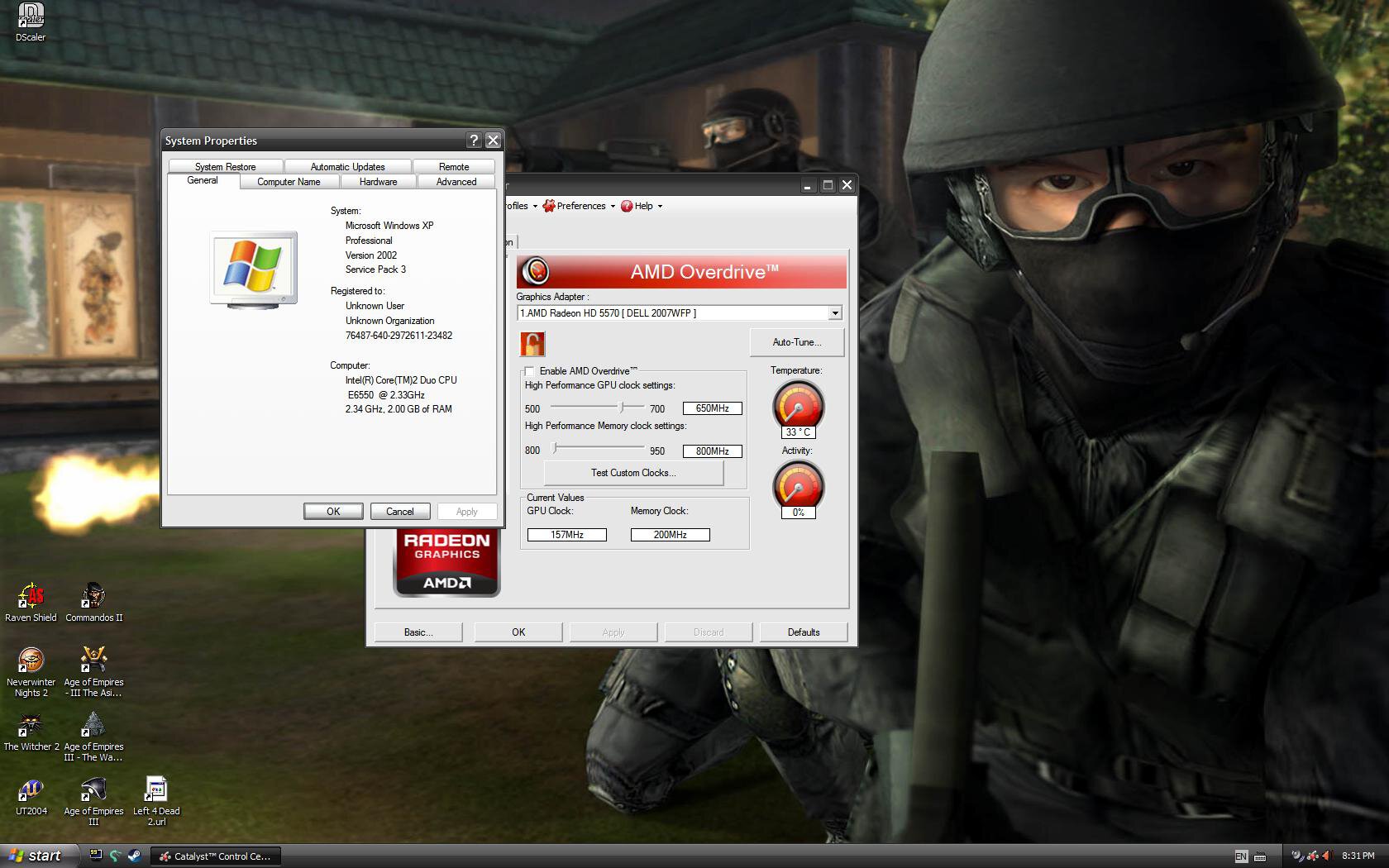This screenshot has height=868, width=1389.
Task: Click the Activity gauge dial
Action: (798, 484)
